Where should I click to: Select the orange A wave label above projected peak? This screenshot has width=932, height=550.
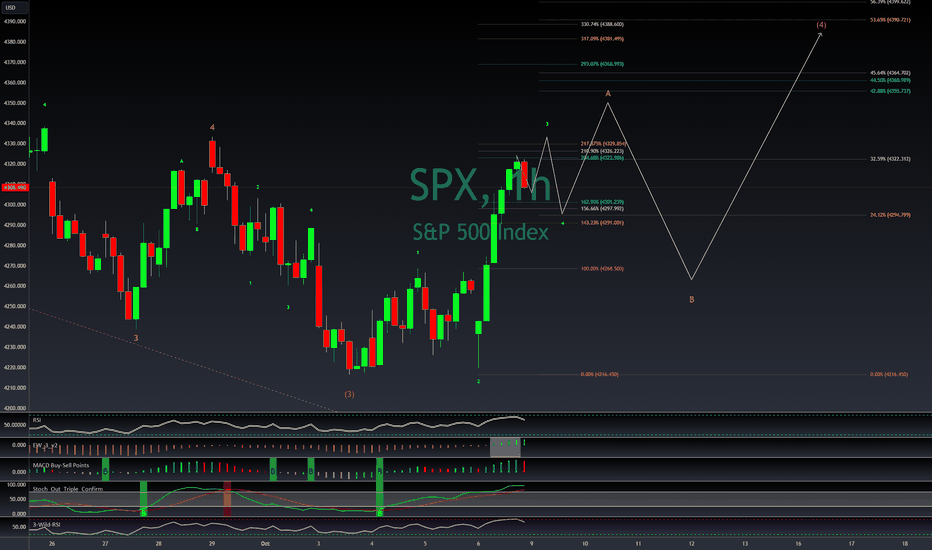tap(607, 93)
